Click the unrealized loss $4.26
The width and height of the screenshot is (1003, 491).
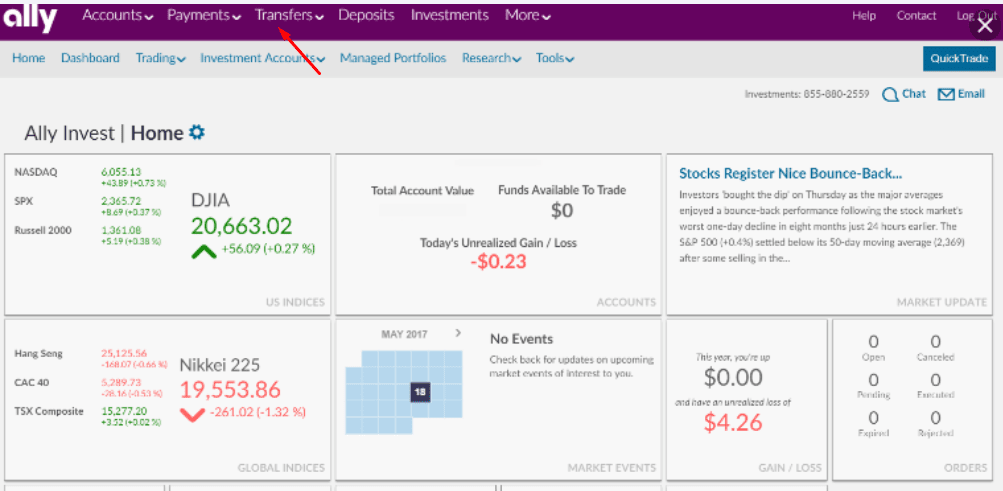tap(733, 422)
